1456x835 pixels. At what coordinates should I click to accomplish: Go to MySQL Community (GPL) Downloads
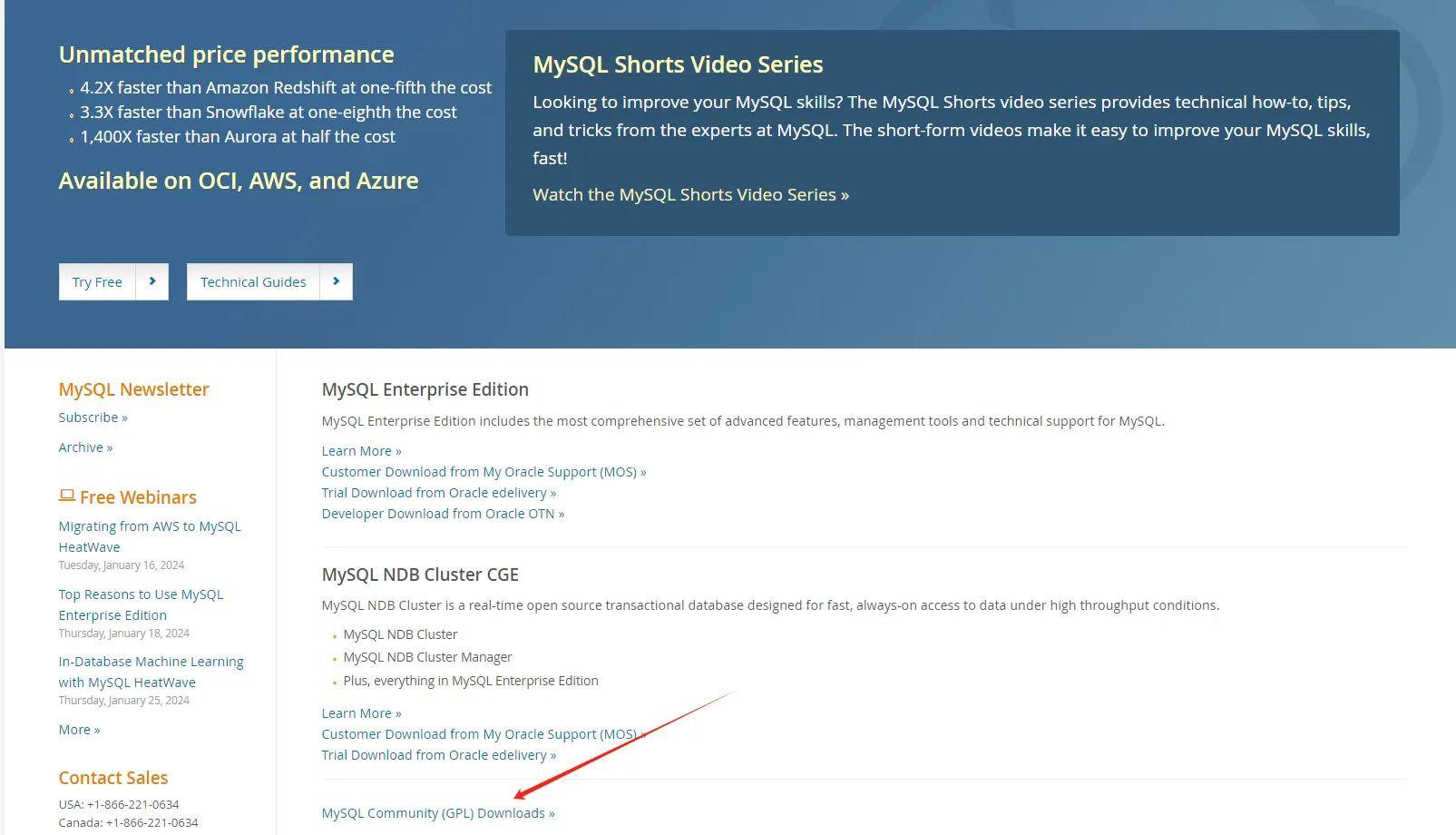point(437,813)
